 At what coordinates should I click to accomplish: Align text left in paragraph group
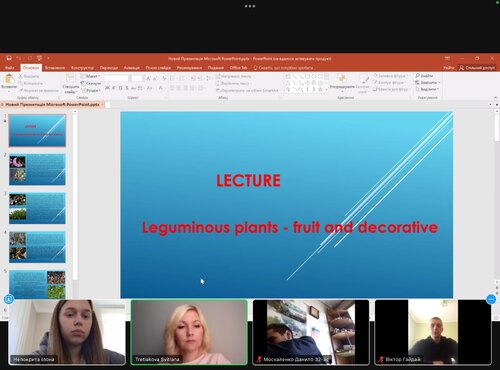click(x=172, y=88)
